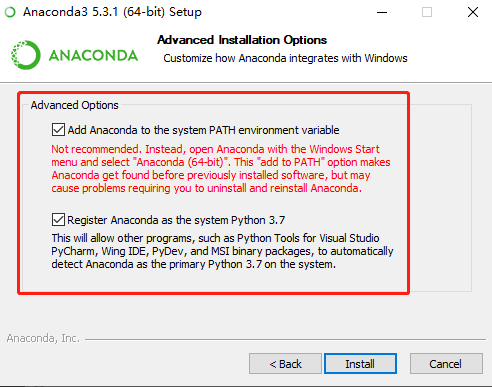The image size is (492, 387).
Task: Close the Setup window with the X
Action: (473, 13)
